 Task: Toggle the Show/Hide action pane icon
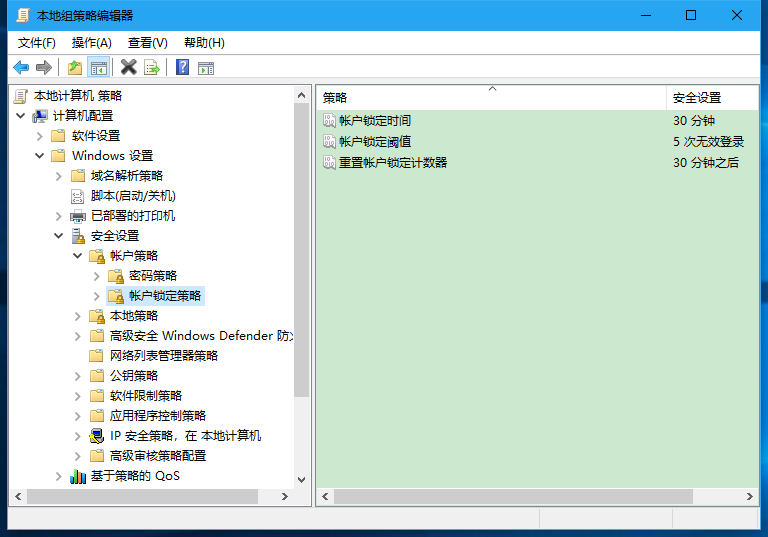pos(206,68)
